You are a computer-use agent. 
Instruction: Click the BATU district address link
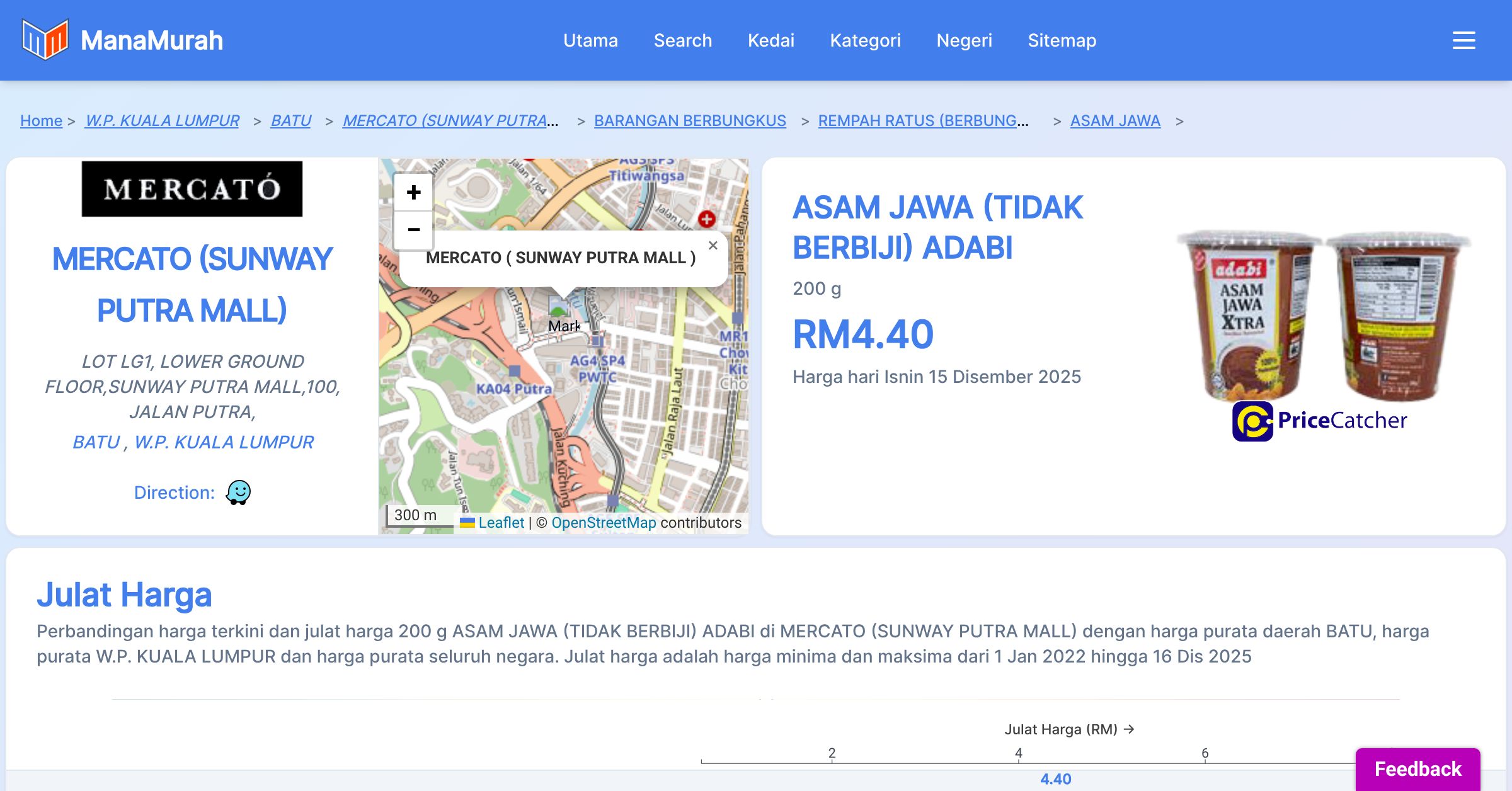(96, 442)
